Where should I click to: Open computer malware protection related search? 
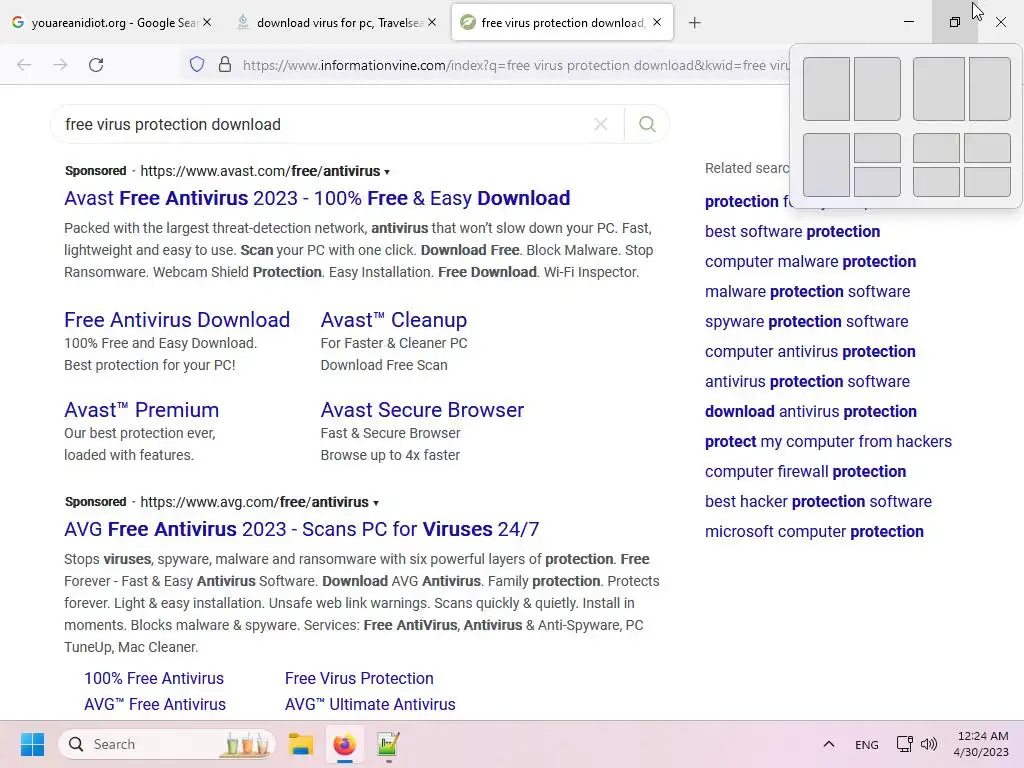(810, 262)
